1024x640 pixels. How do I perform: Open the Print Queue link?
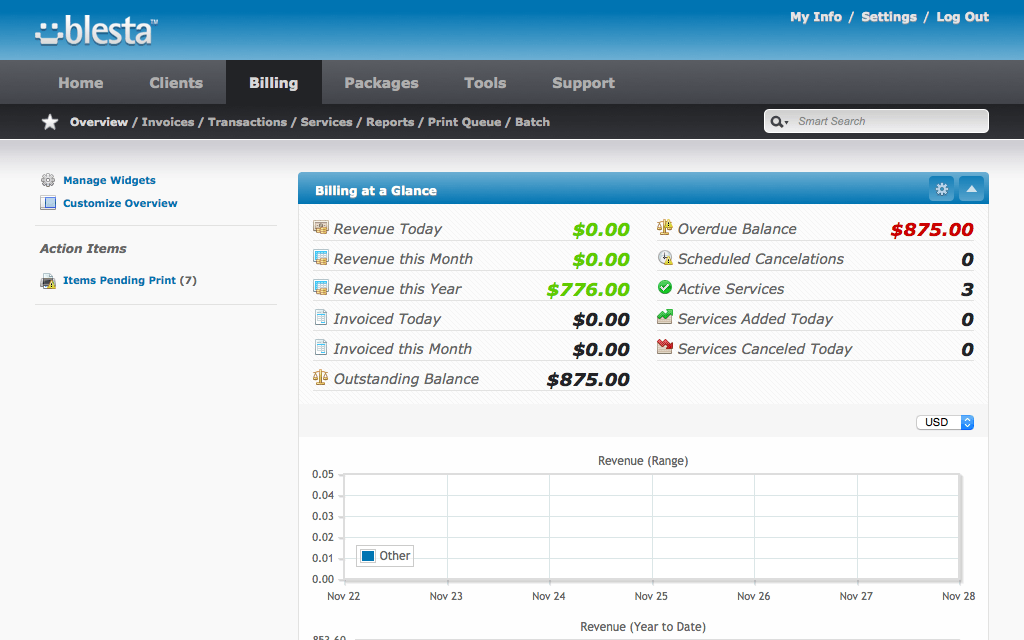click(464, 122)
